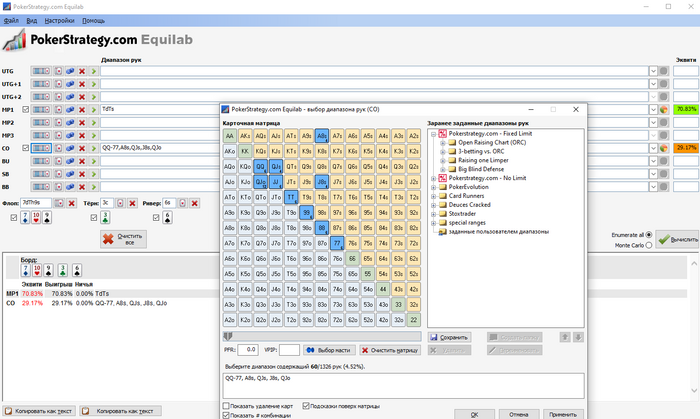
Task: Open the hand range matrix for BB
Action: (41, 187)
